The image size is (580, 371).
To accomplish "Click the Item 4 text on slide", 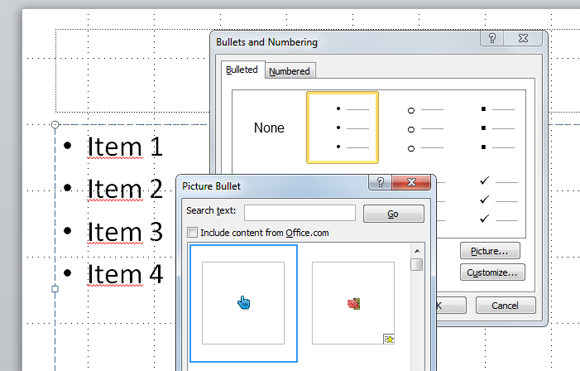I will tap(125, 274).
